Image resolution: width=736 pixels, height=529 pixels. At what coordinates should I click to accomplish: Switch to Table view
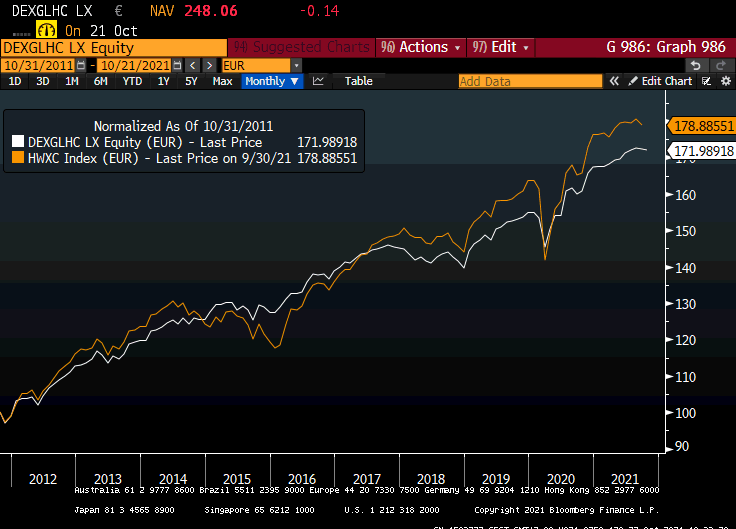click(x=359, y=81)
